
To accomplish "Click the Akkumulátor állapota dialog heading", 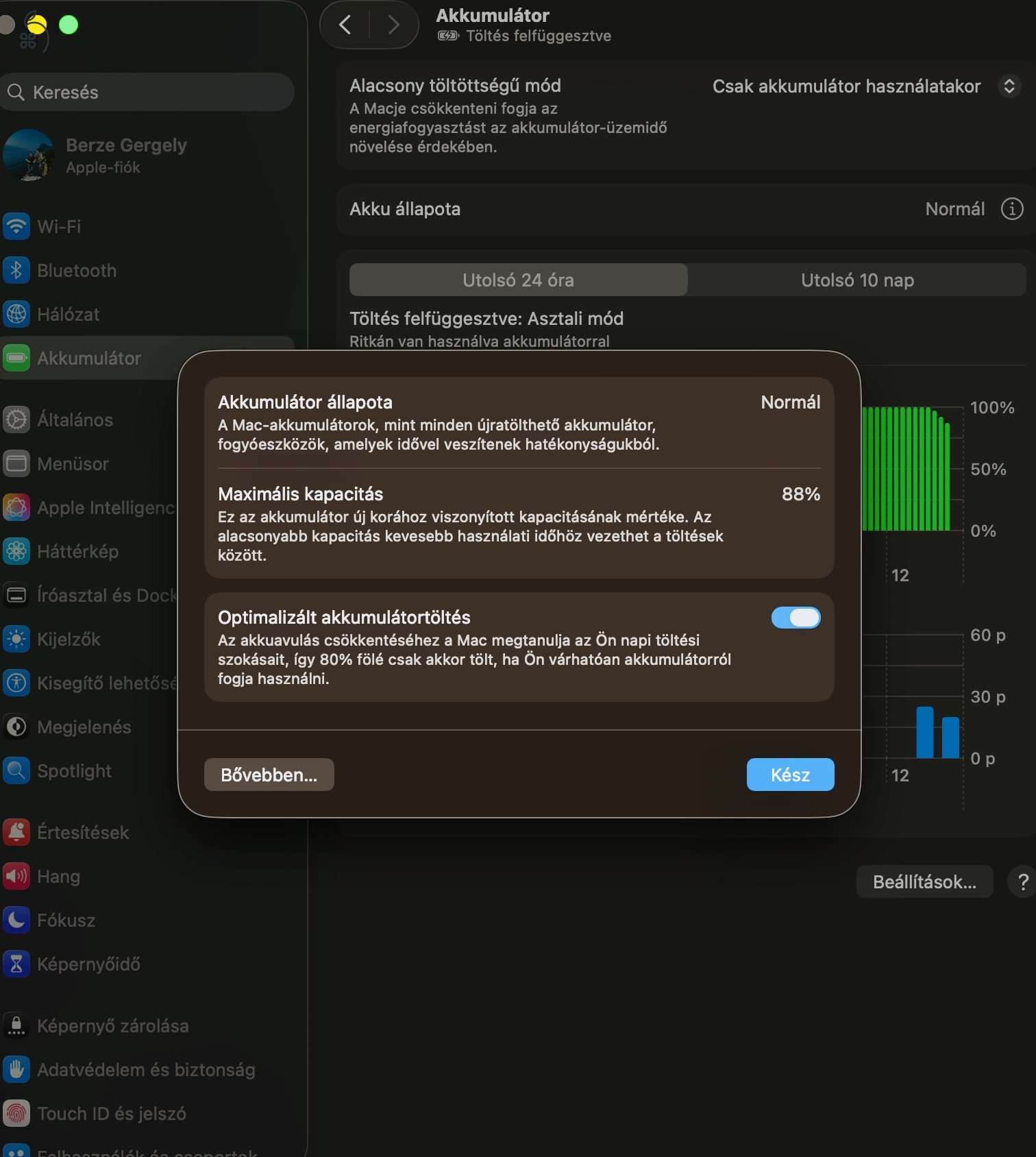I will coord(305,402).
